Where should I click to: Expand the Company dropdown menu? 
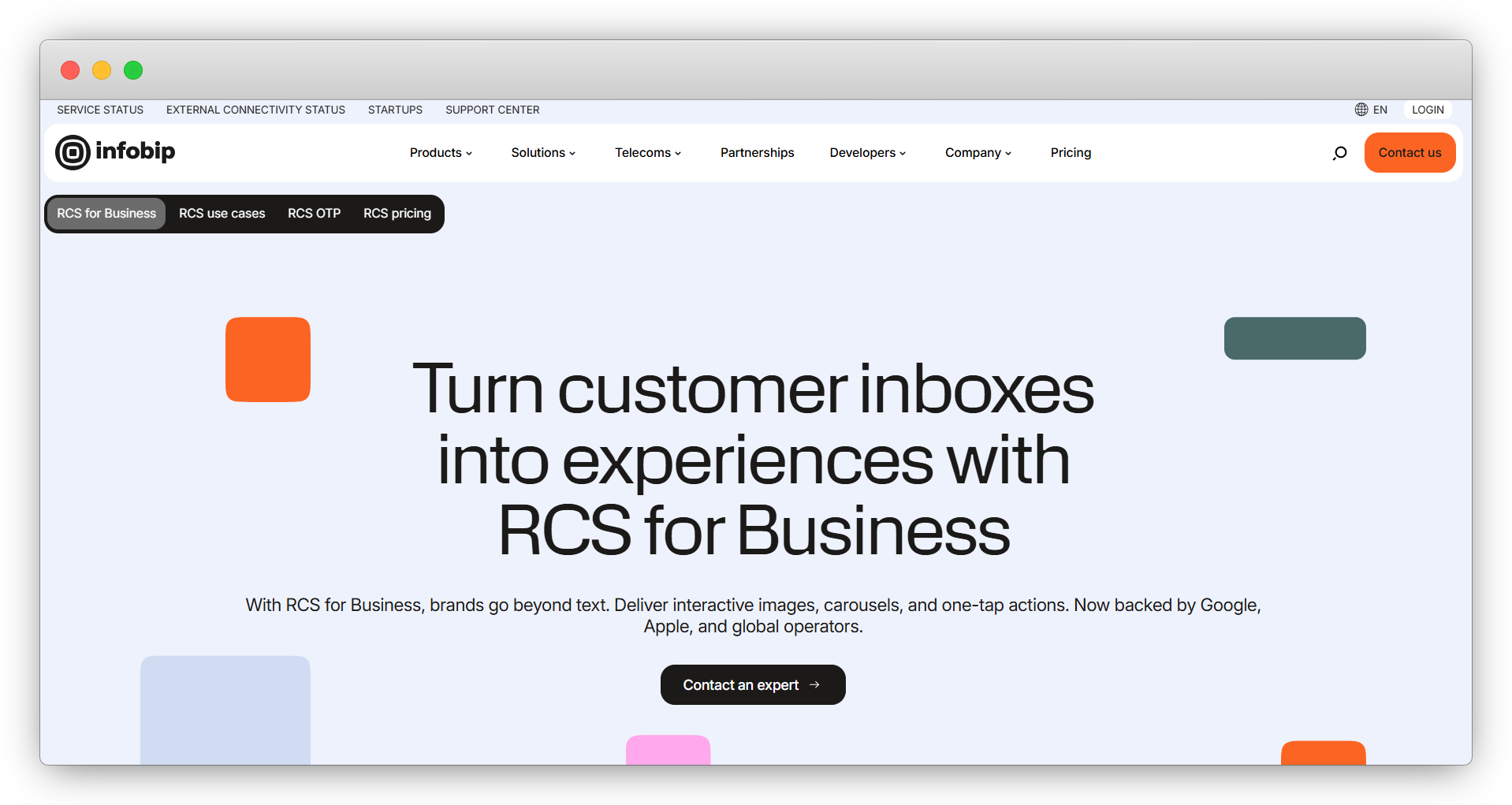pos(978,153)
